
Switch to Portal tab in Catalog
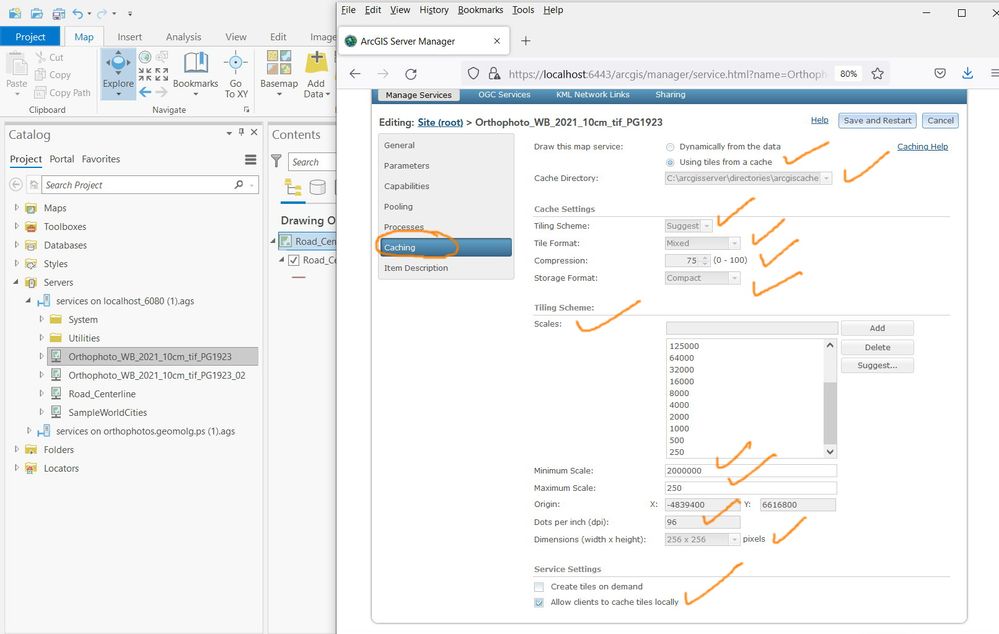[x=62, y=159]
